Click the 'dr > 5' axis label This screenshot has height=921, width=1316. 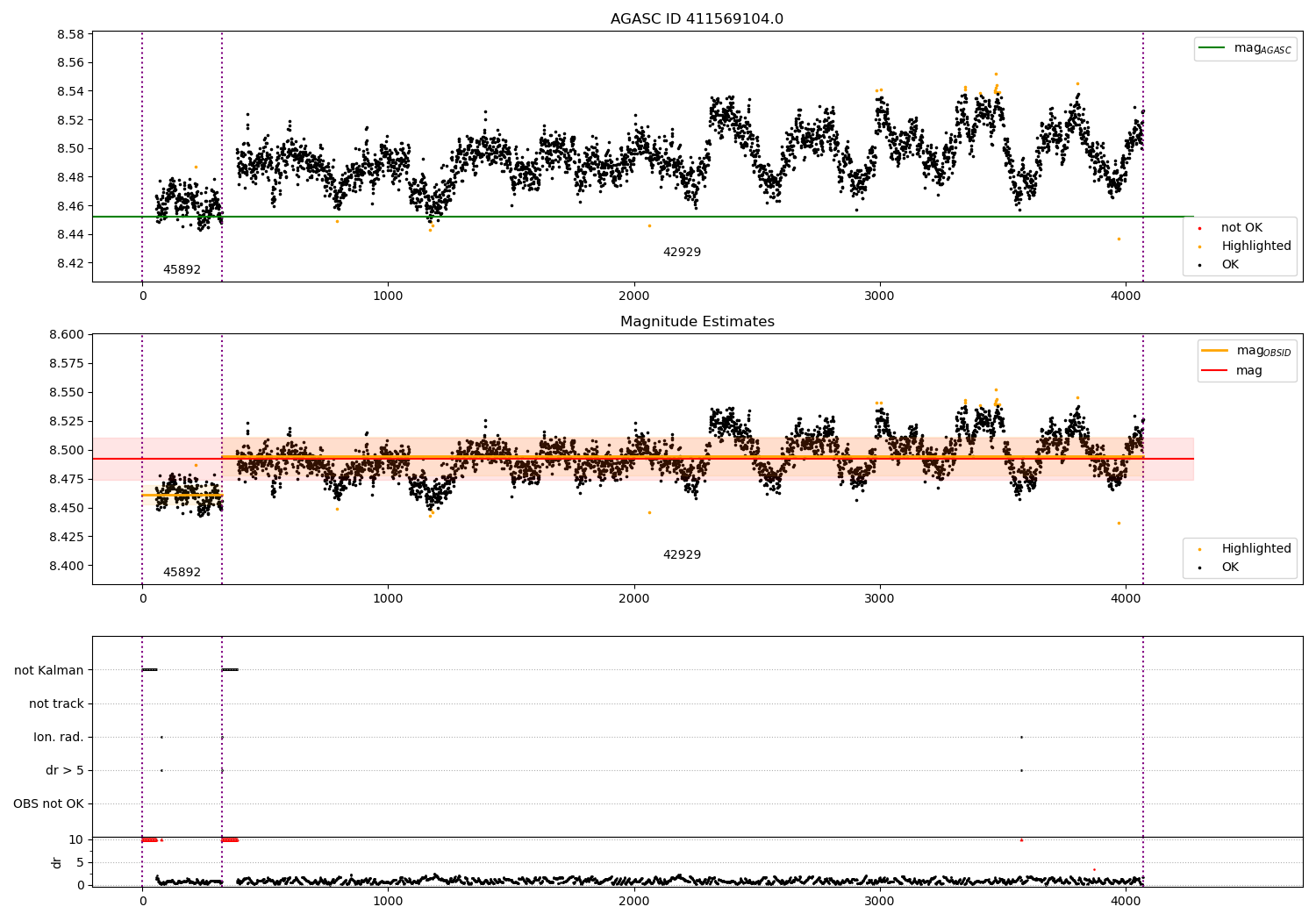(65, 771)
